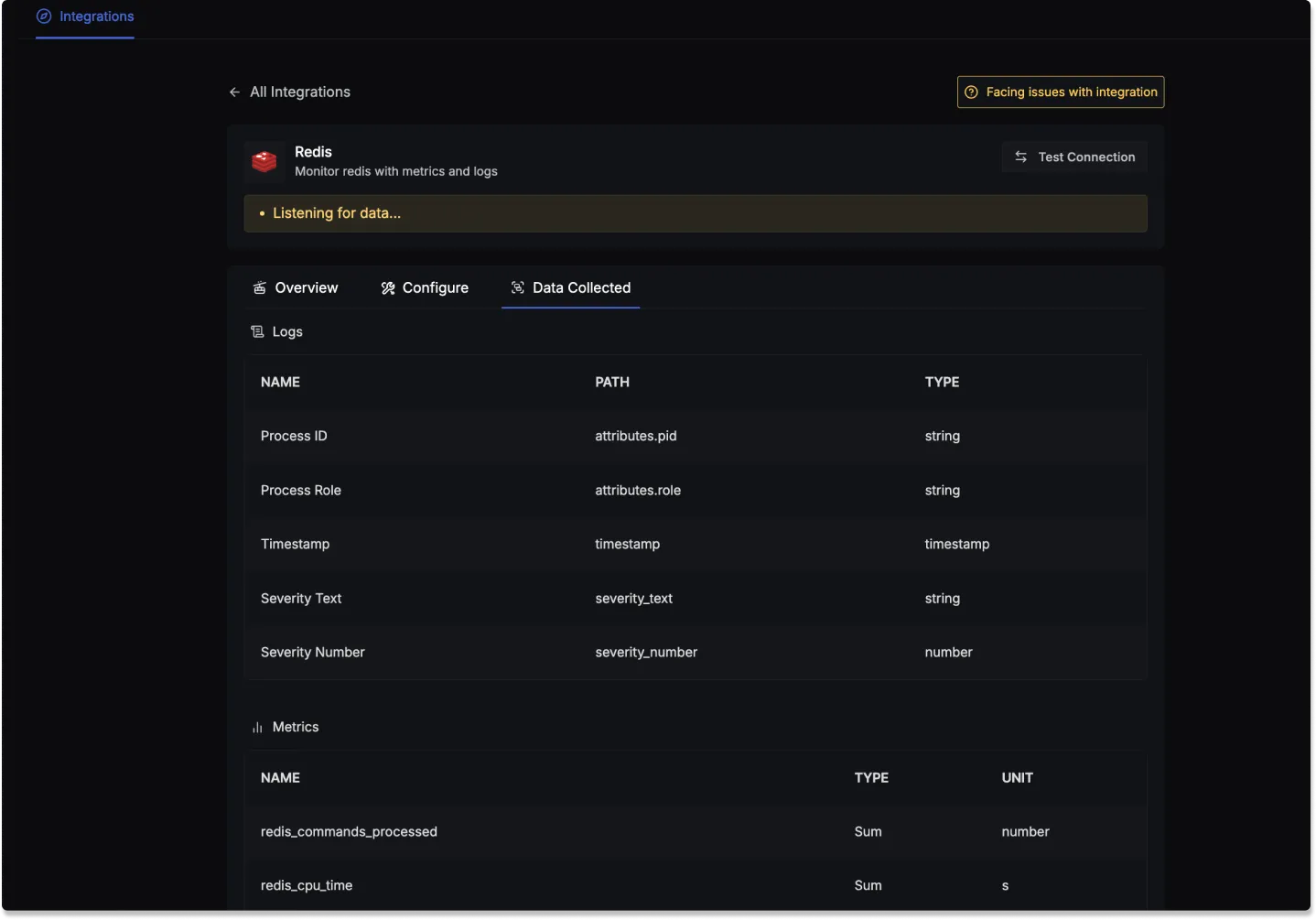
Task: Click the redis_commands_processed metric name
Action: [349, 832]
